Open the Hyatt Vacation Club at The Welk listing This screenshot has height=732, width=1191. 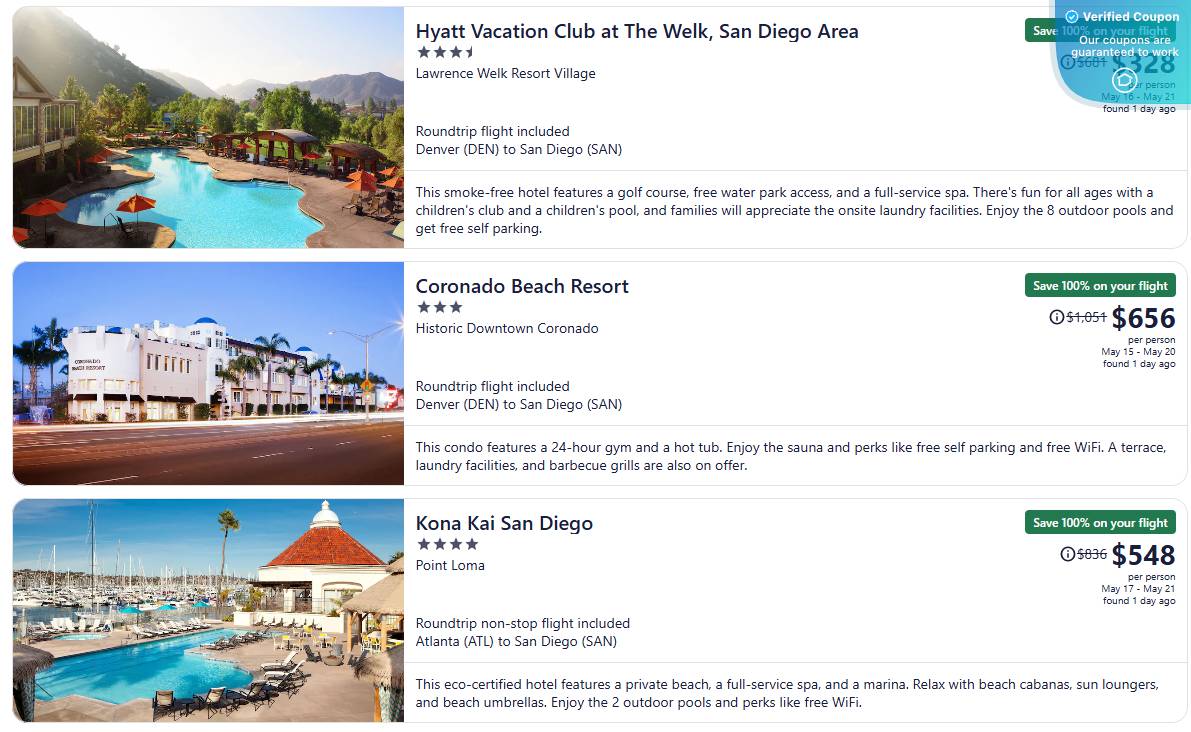pyautogui.click(x=637, y=31)
